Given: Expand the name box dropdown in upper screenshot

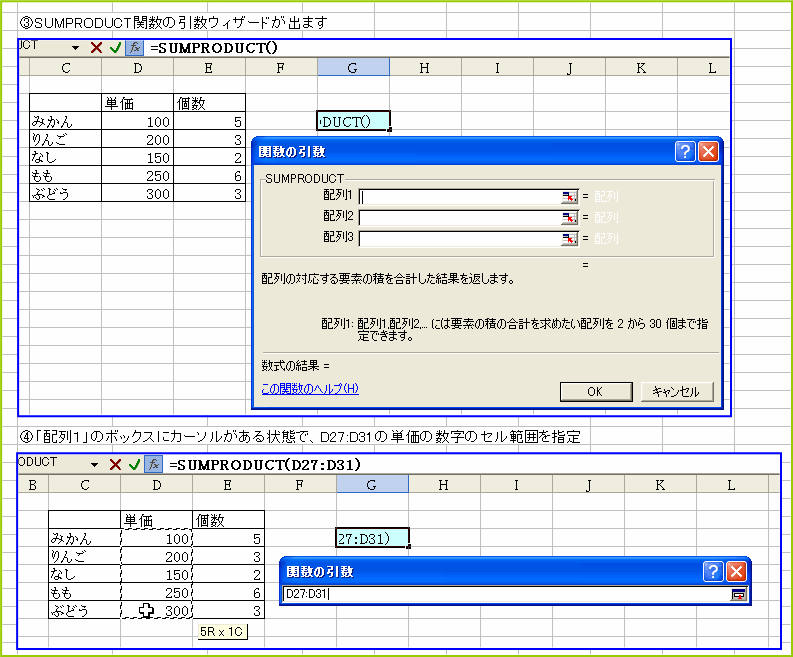Looking at the screenshot, I should coord(75,48).
